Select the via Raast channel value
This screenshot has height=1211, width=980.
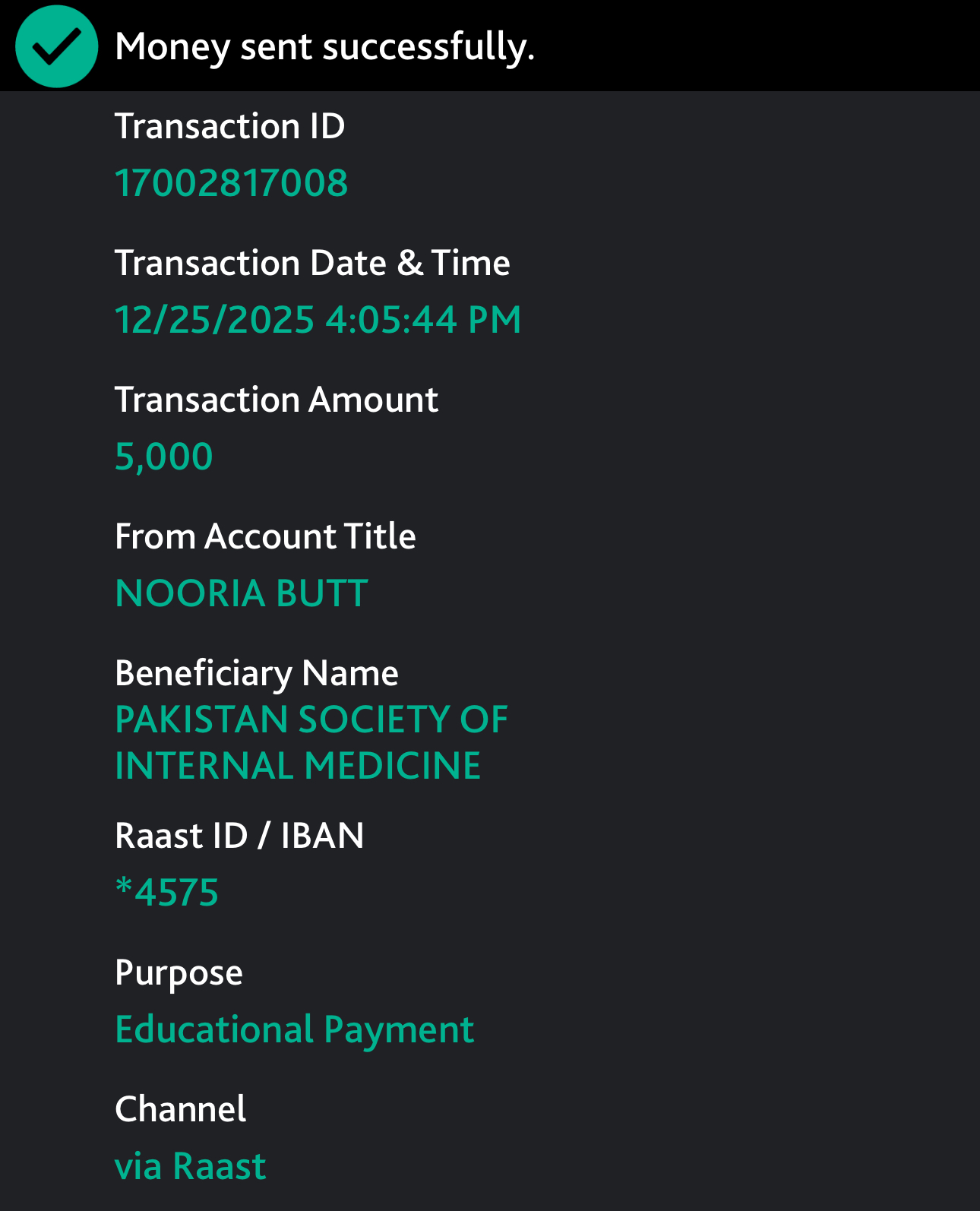tap(191, 1166)
